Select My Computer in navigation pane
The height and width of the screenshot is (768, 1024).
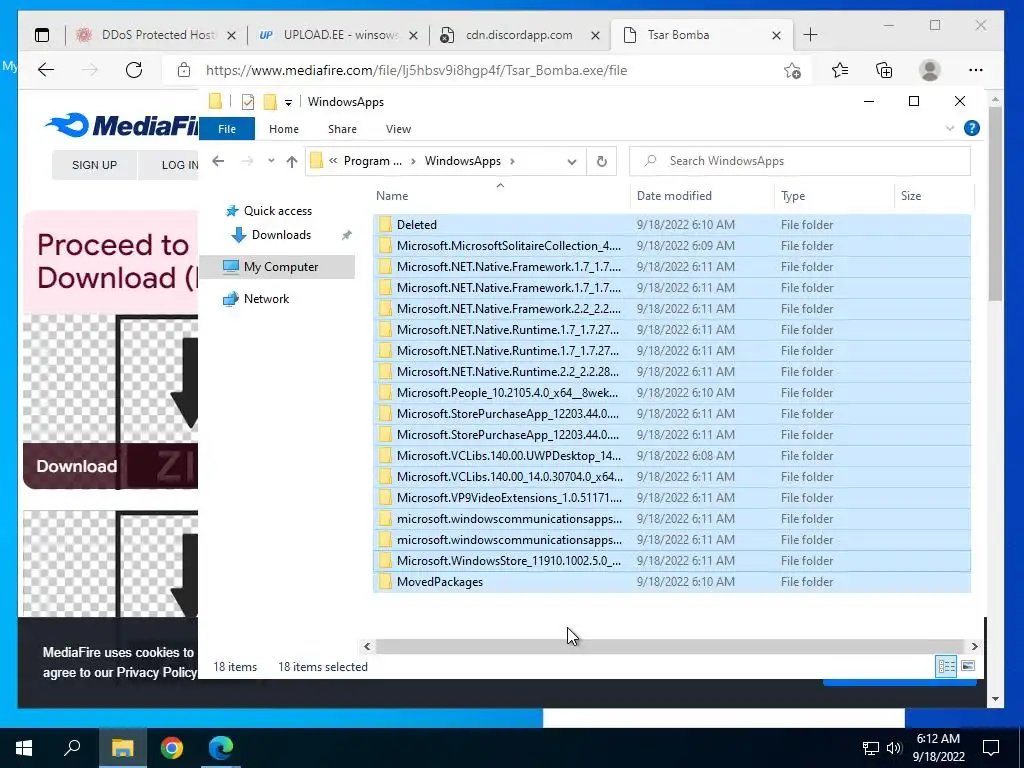[x=280, y=266]
